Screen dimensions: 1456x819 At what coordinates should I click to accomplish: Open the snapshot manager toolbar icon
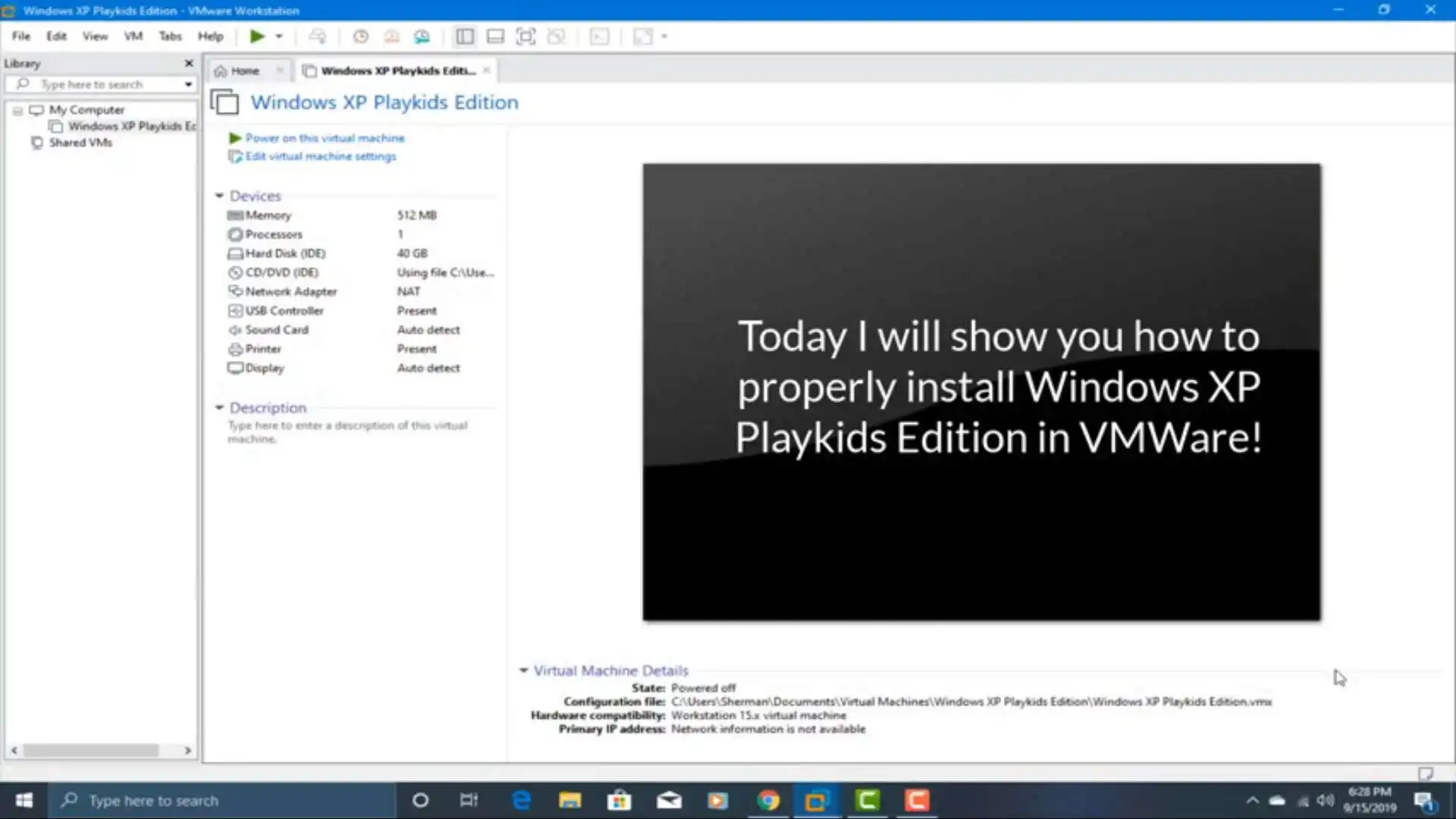point(422,36)
